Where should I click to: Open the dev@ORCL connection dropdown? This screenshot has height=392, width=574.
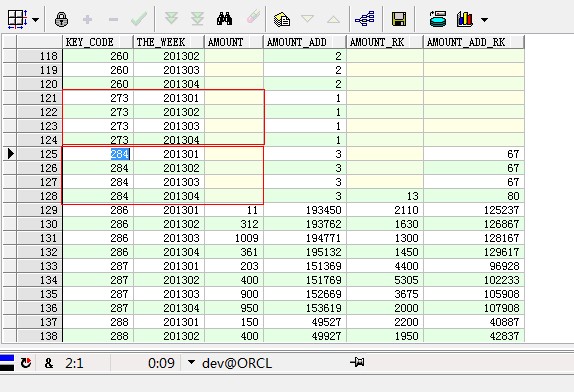coord(191,362)
